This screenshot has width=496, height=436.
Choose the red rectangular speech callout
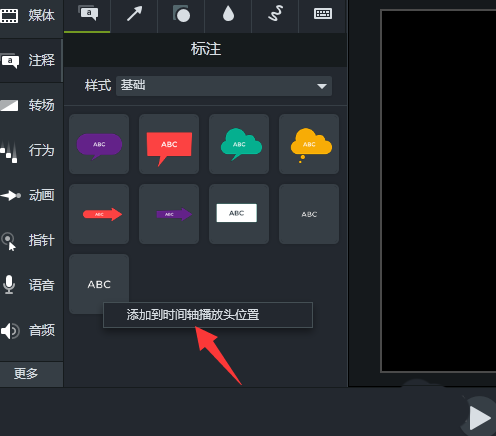click(x=169, y=144)
